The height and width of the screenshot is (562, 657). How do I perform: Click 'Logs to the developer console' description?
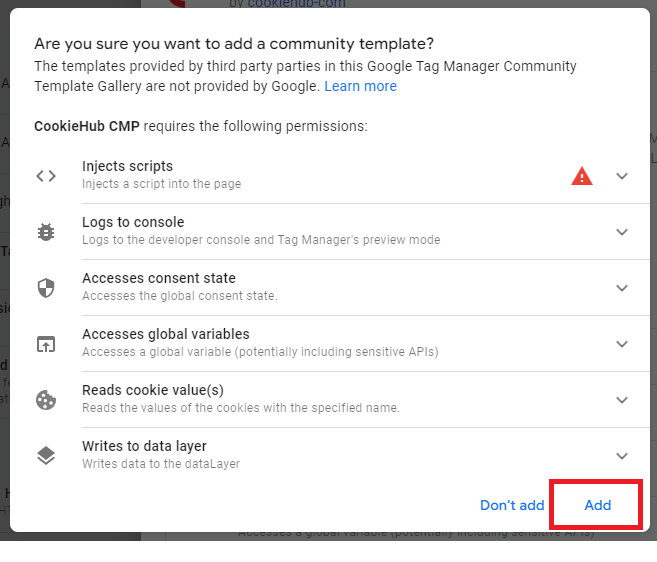261,240
